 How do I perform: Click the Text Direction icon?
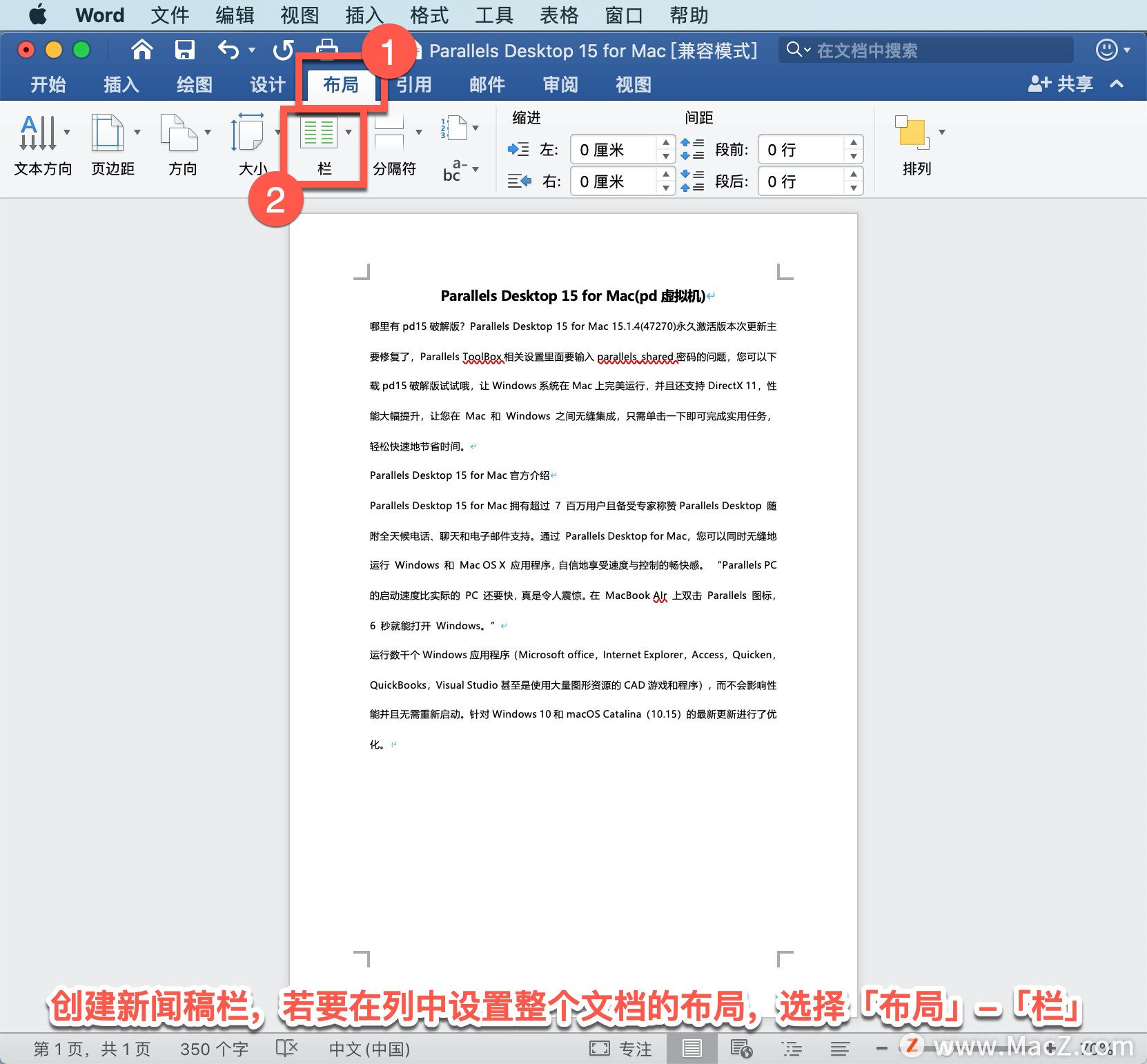[37, 132]
